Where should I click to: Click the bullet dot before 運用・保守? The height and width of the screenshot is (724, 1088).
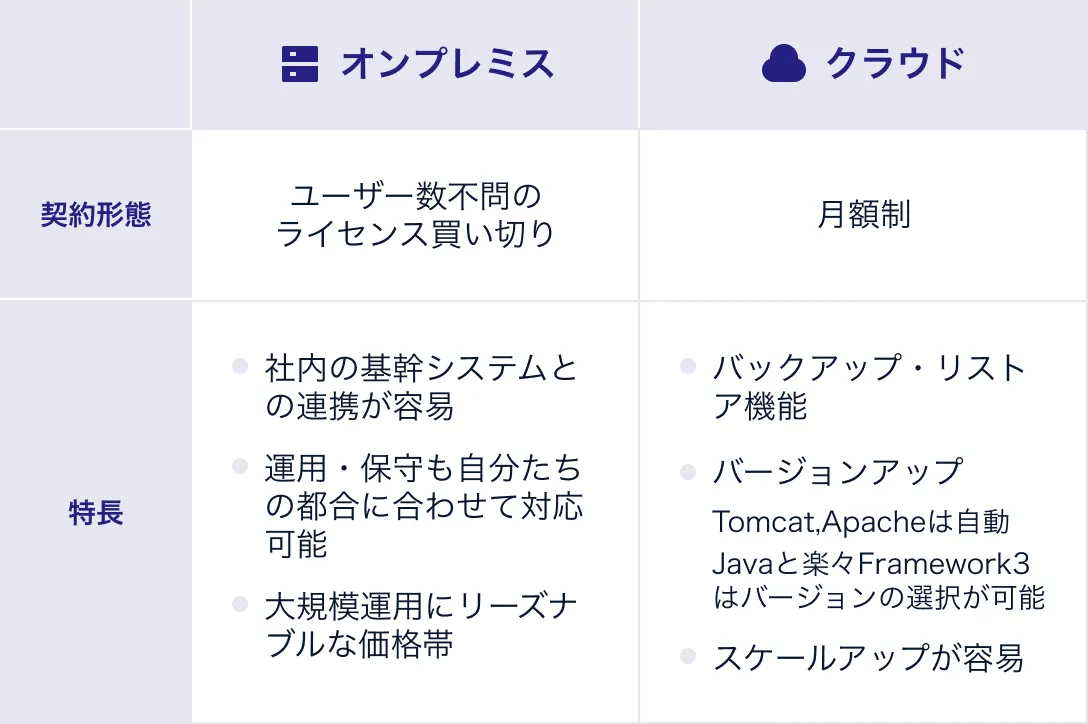pos(240,466)
